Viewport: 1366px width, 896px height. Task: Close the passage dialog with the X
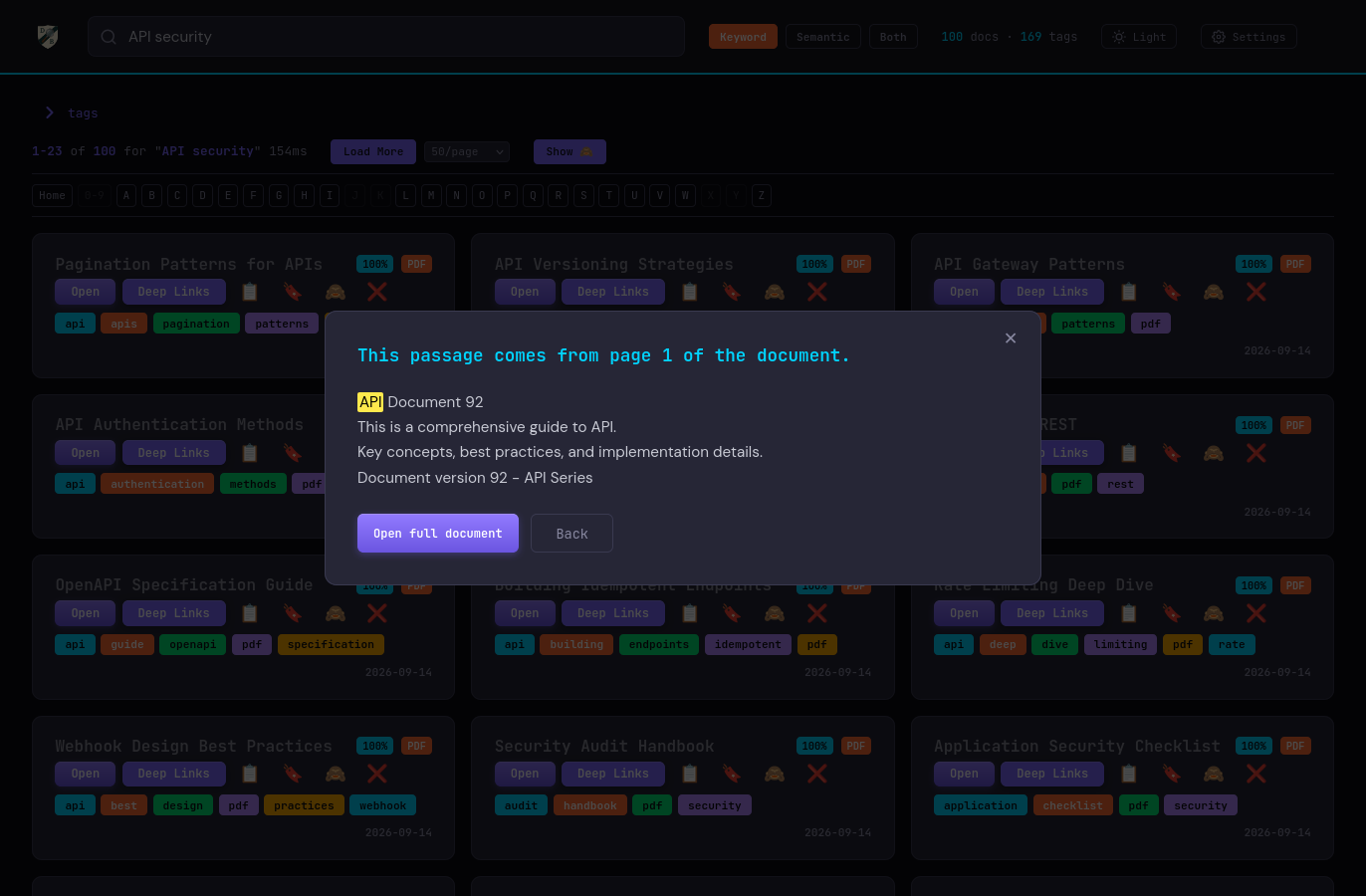pos(1011,338)
